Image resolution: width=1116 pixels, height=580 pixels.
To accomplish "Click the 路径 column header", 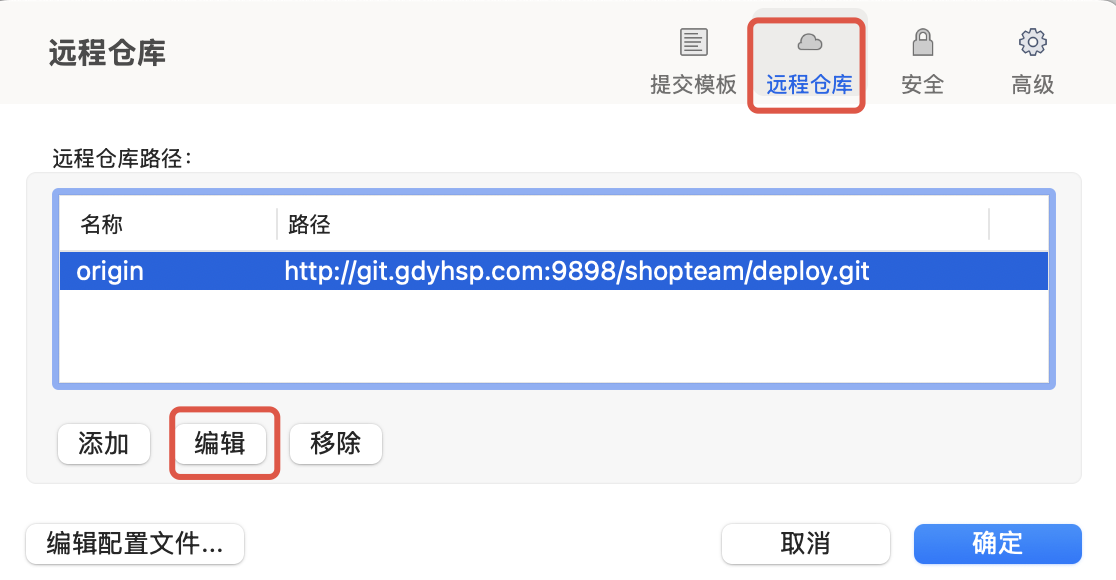I will (309, 225).
